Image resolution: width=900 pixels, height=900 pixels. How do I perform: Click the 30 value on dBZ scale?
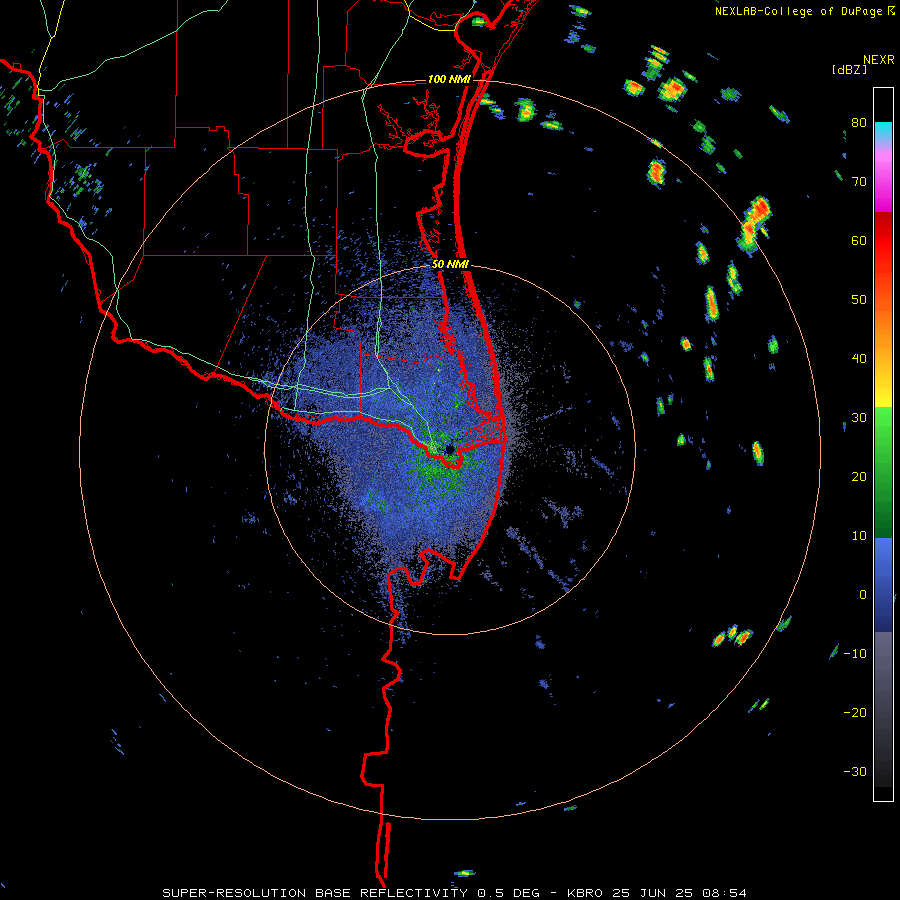859,417
